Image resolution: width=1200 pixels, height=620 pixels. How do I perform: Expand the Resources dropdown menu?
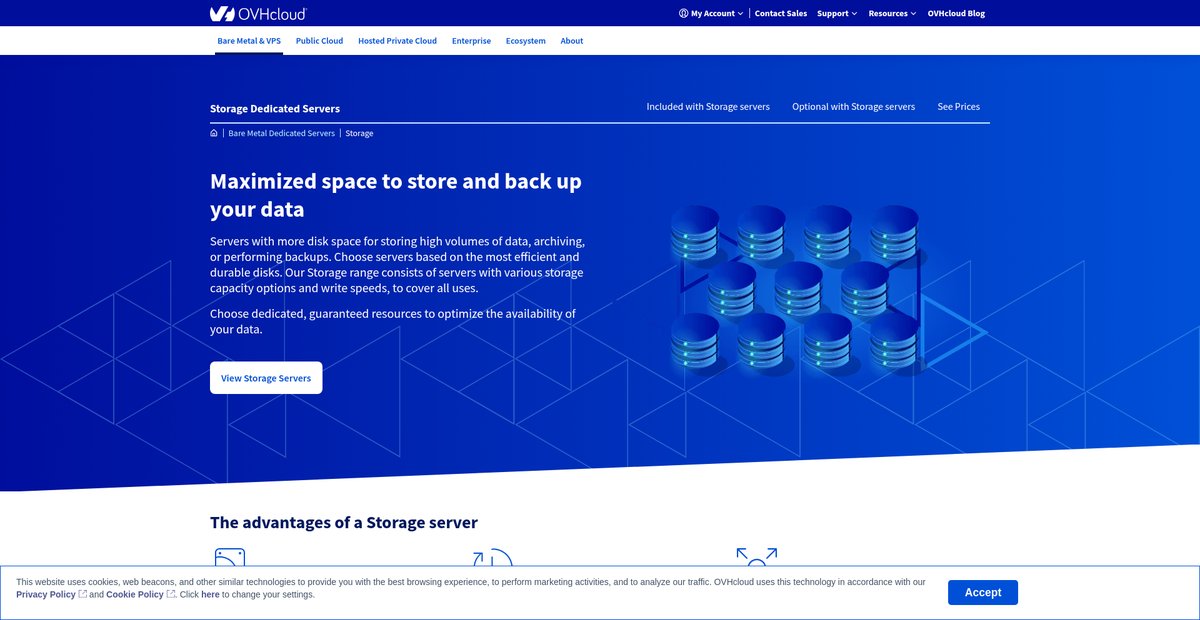pyautogui.click(x=892, y=13)
